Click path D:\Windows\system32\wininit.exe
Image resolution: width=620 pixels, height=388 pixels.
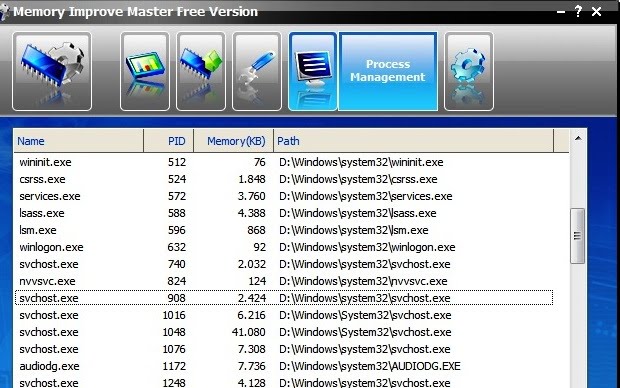coord(361,162)
